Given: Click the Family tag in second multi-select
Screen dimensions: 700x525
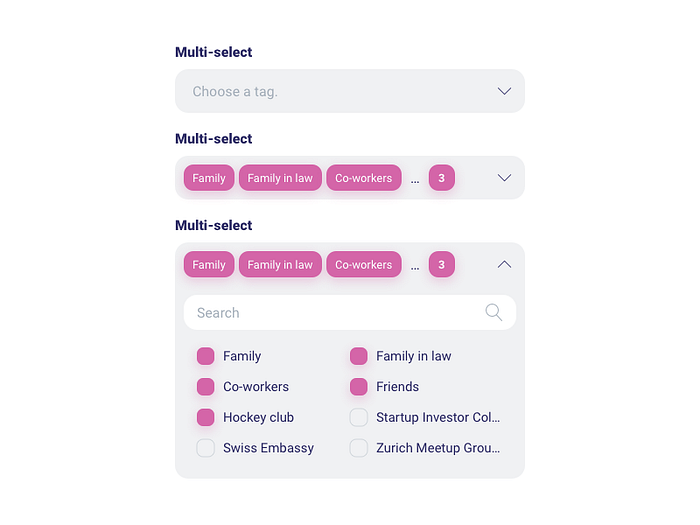Looking at the screenshot, I should 209,178.
